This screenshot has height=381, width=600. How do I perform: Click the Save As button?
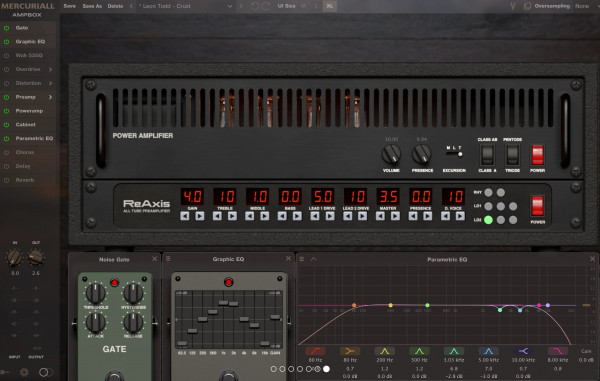(x=92, y=6)
